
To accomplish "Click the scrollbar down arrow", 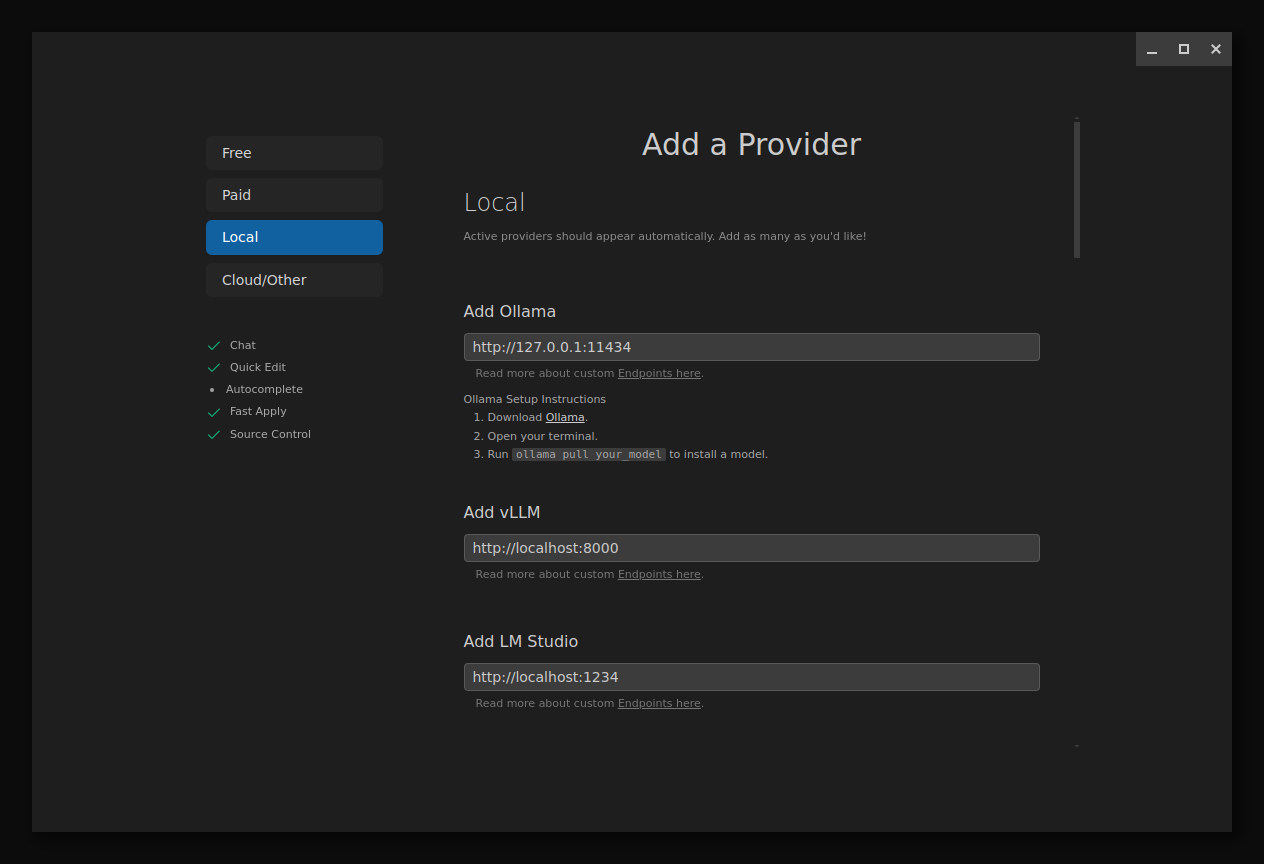I will [x=1077, y=745].
